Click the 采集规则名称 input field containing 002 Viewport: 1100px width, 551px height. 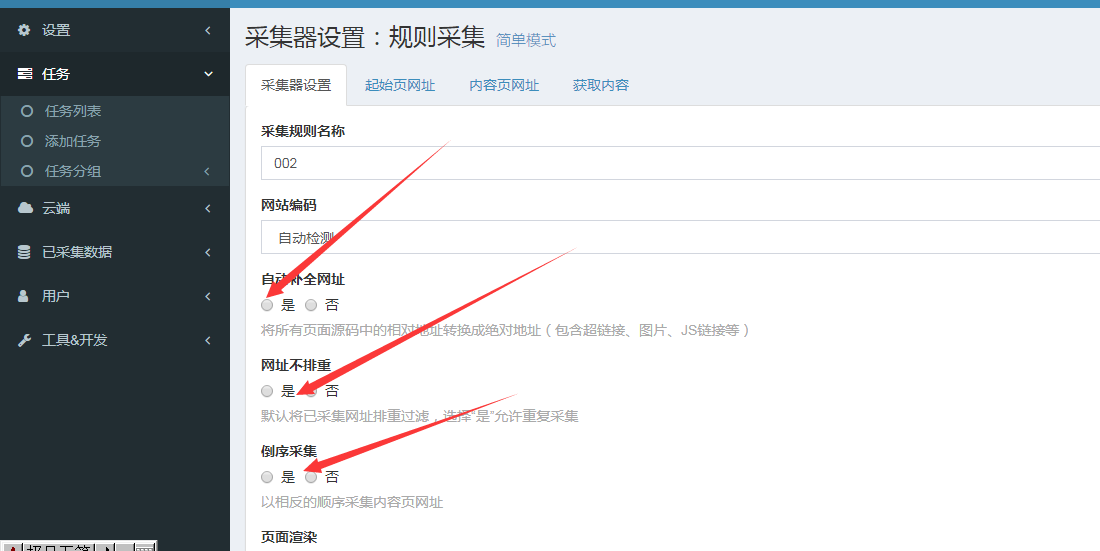680,162
